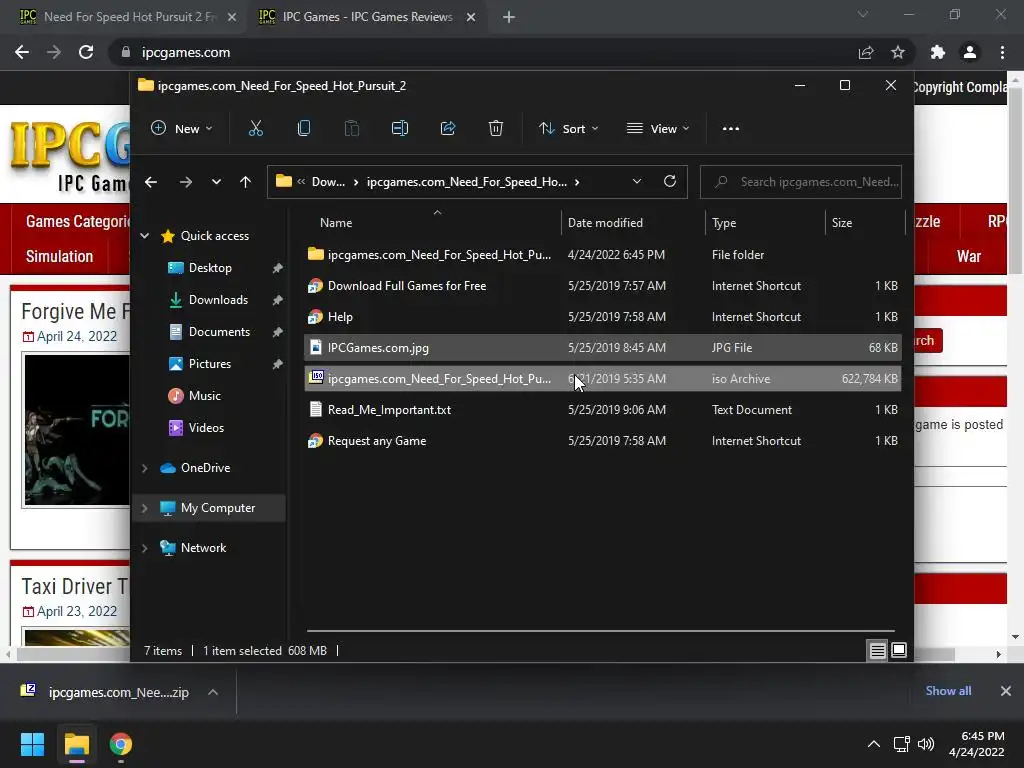Click the Rename icon in Explorer toolbar

pos(400,129)
